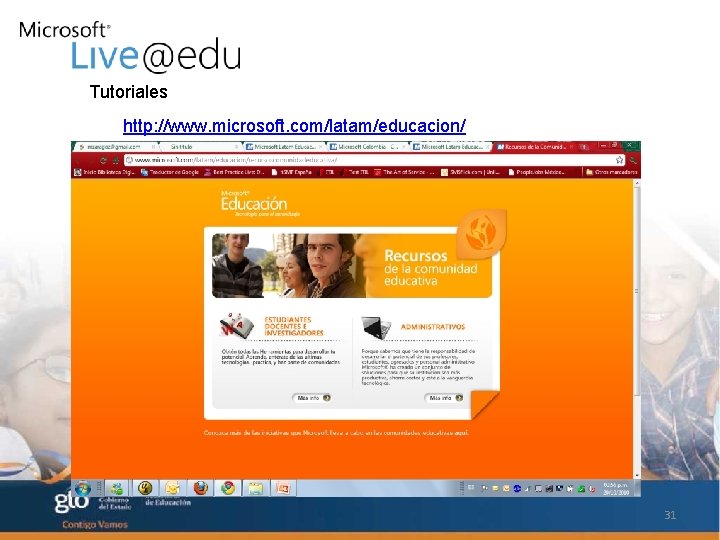Open the microsoft.com/latam/educacion hyperlink
This screenshot has height=540, width=720.
(x=294, y=125)
